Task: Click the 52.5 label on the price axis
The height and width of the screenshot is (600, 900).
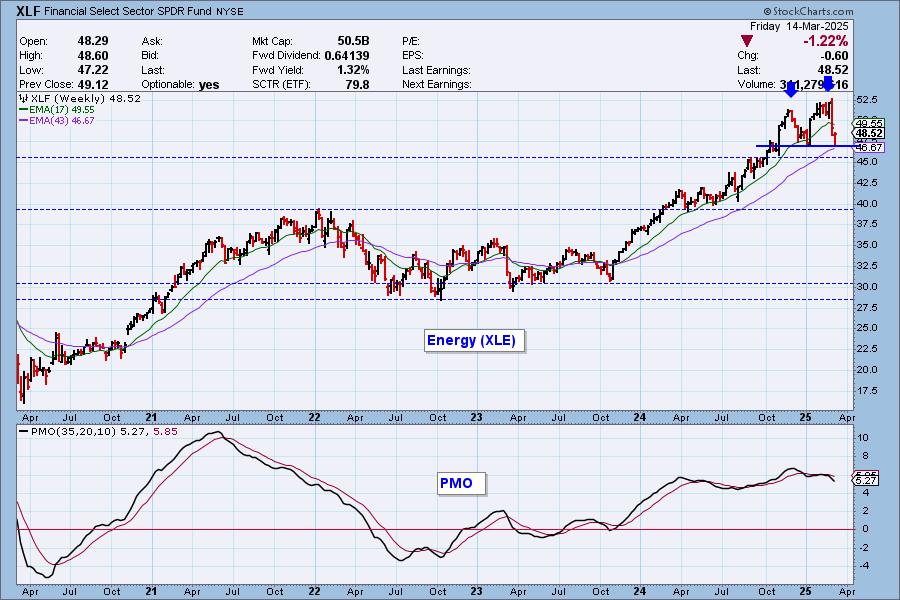Action: click(x=867, y=99)
